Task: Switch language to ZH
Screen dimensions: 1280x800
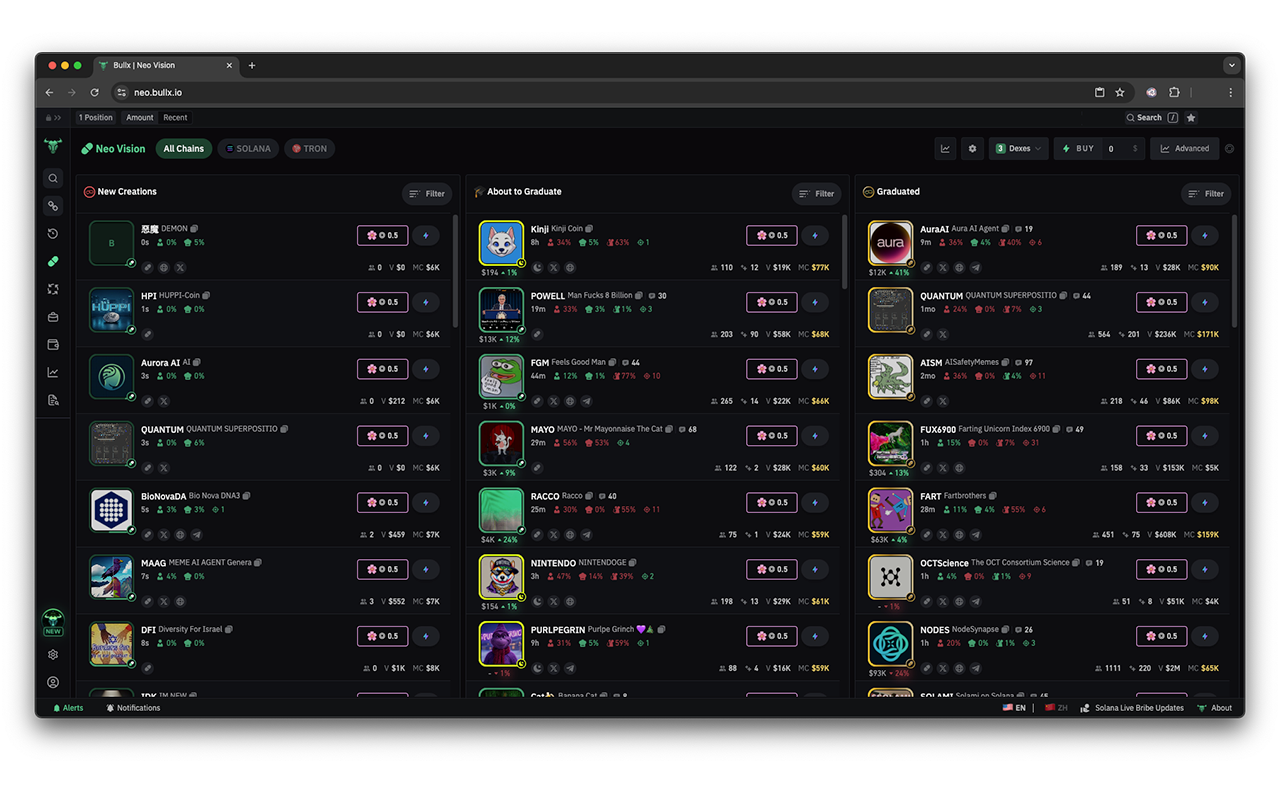Action: tap(1057, 707)
